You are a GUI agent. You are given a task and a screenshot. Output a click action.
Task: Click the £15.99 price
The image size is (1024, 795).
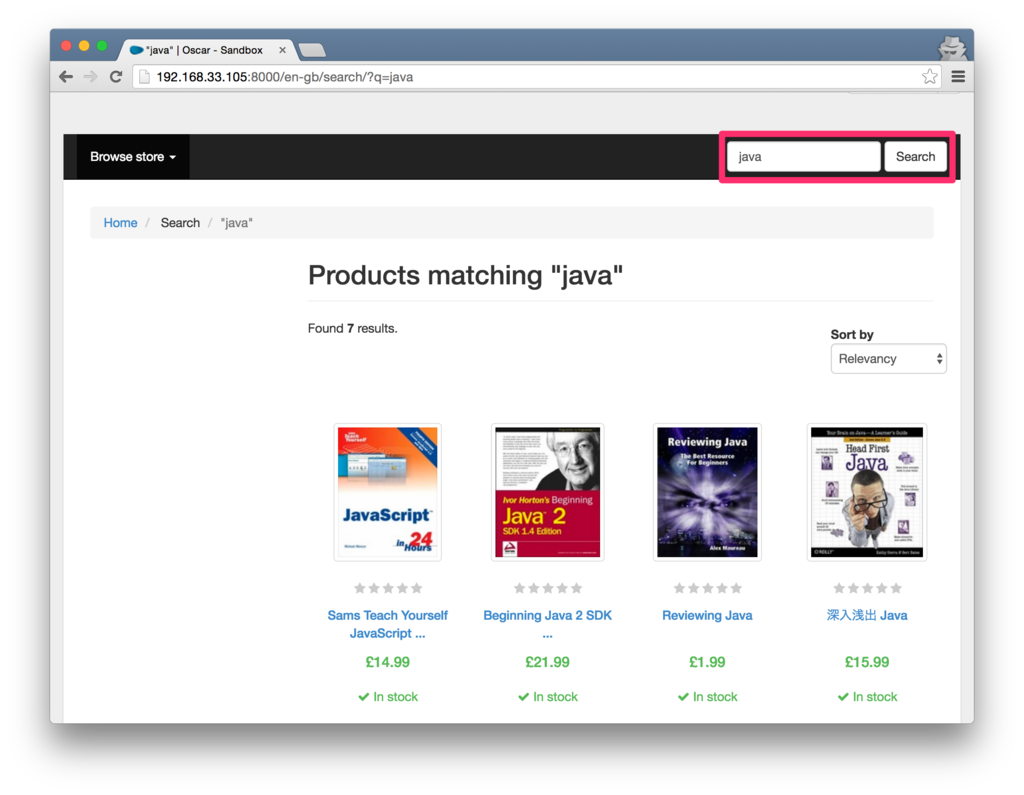coord(867,662)
